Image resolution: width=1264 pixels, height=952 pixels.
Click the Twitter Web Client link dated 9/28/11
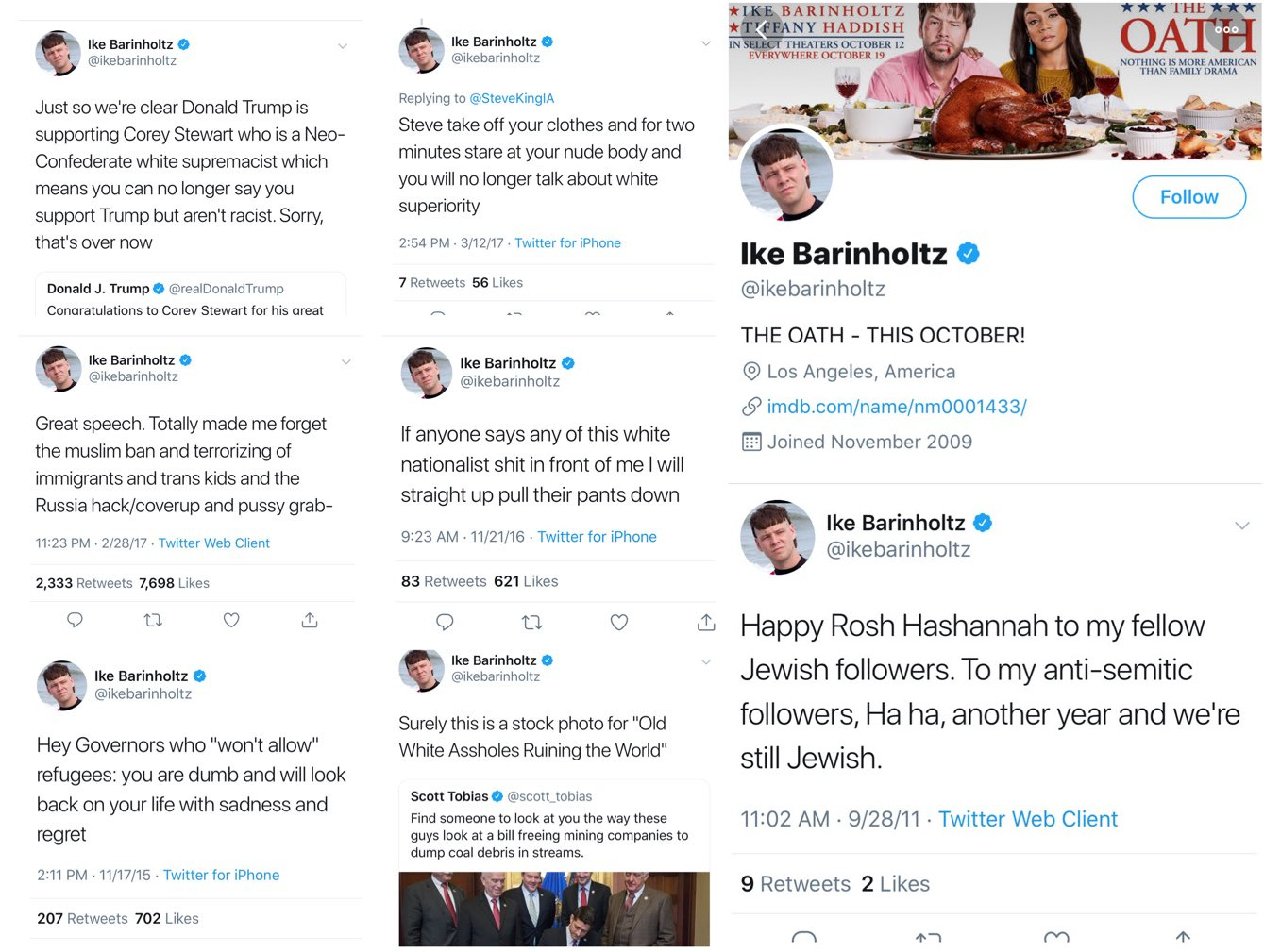pyautogui.click(x=1027, y=819)
